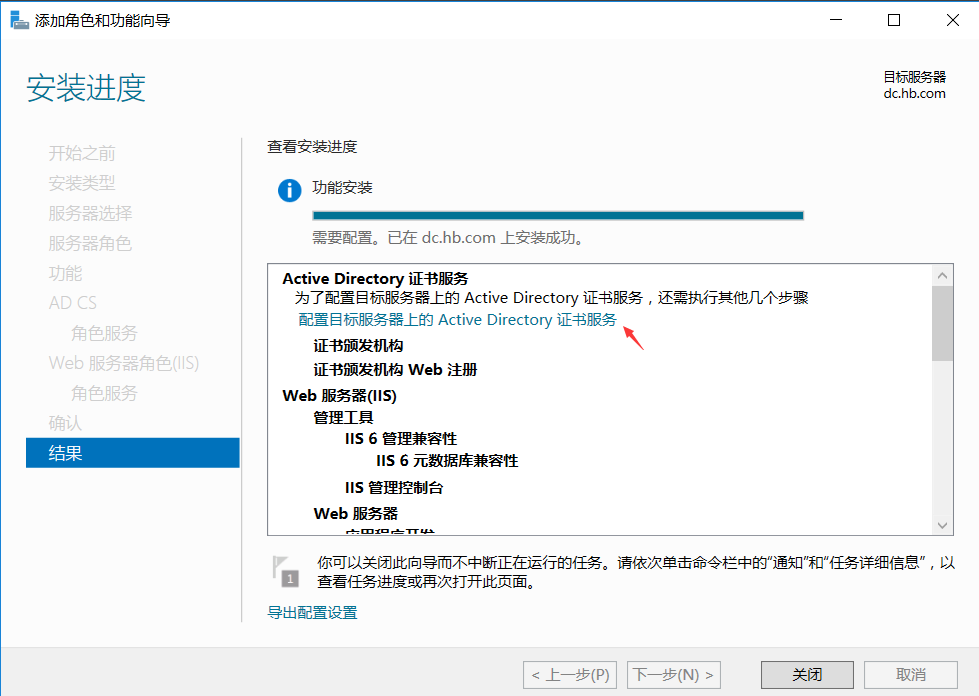Click the scroll up arrow of results list
This screenshot has width=979, height=696.
942,275
